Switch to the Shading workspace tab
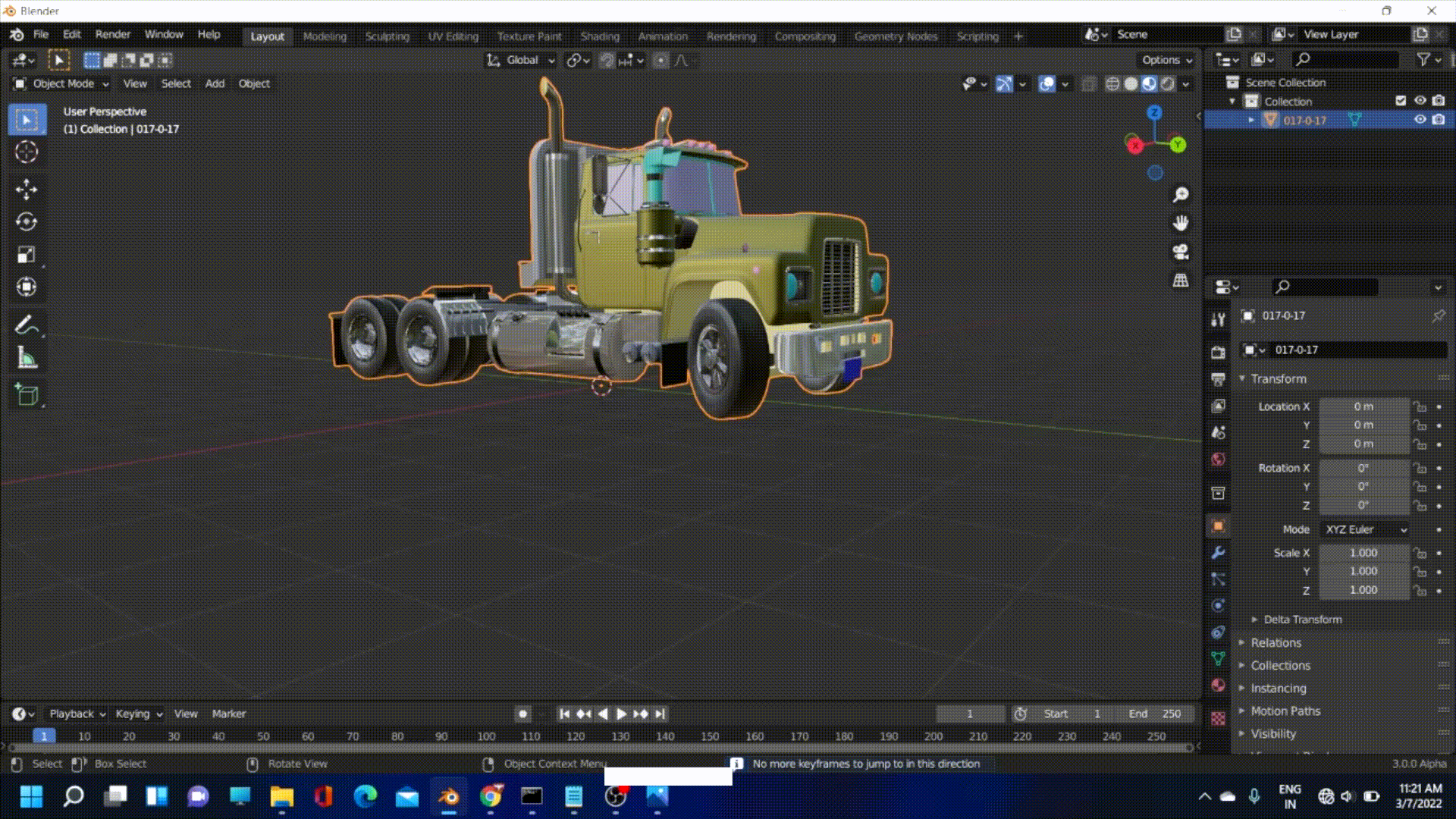This screenshot has width=1456, height=819. (599, 36)
